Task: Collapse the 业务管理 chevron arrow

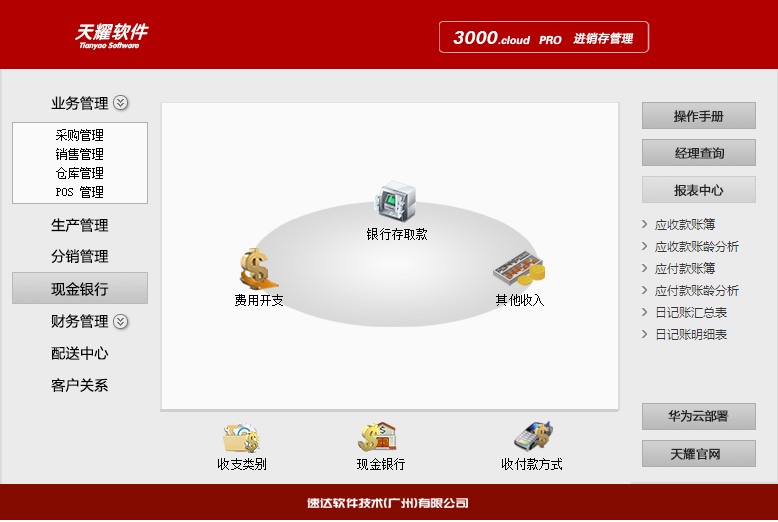Action: click(121, 102)
